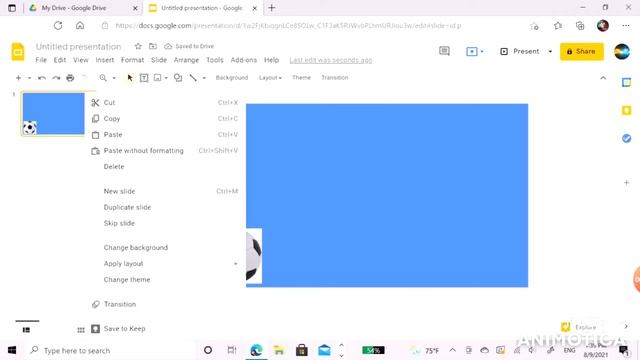This screenshot has height=360, width=640.
Task: Click the add new slide plus icon
Action: pos(18,78)
